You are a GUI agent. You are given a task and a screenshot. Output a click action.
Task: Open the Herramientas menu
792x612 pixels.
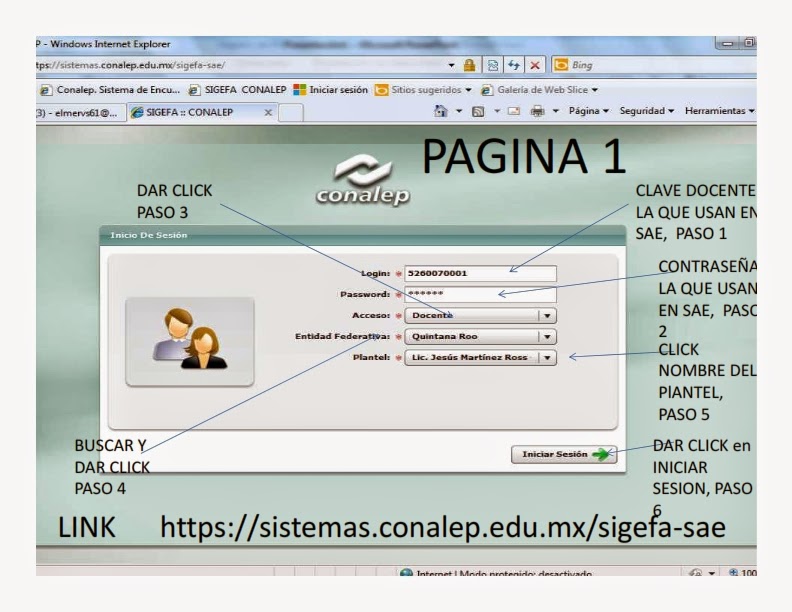(719, 111)
